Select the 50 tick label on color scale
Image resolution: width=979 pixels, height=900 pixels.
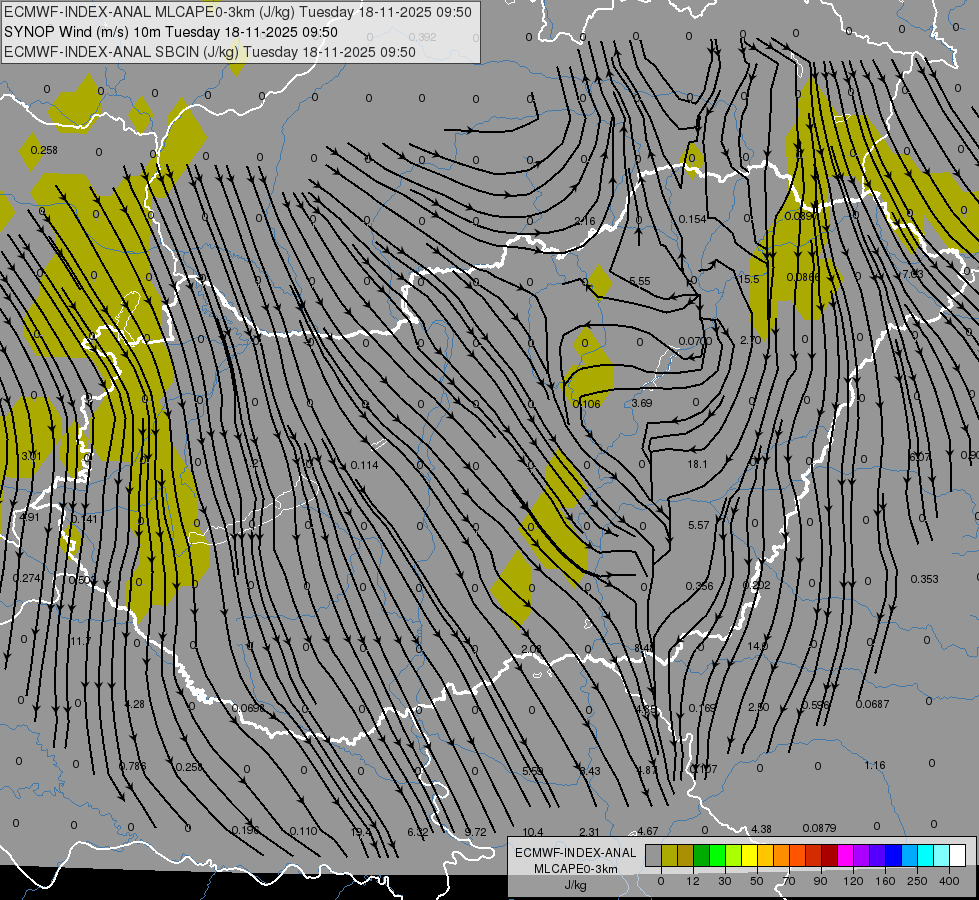pyautogui.click(x=757, y=881)
